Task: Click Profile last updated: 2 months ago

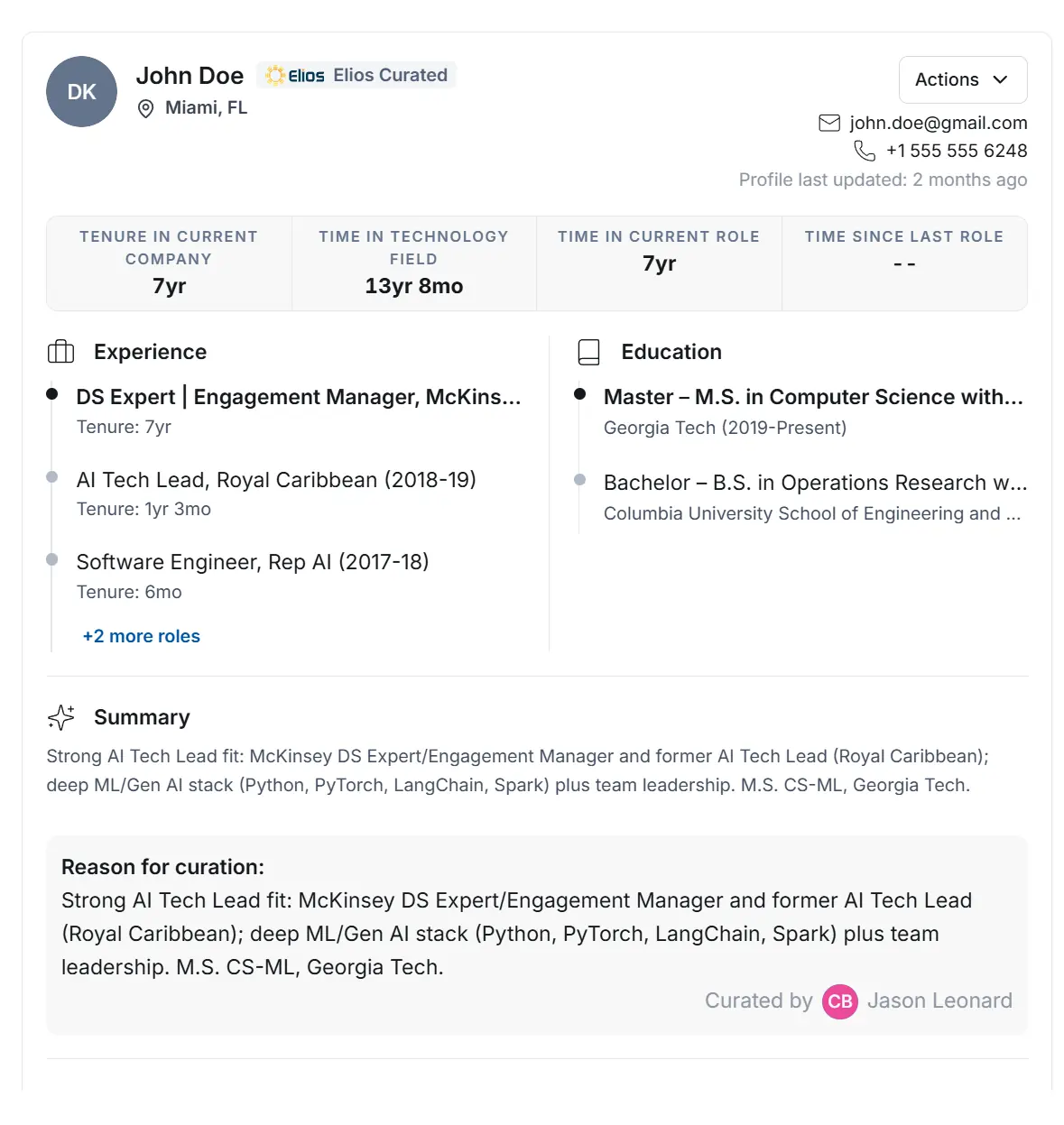Action: point(883,180)
